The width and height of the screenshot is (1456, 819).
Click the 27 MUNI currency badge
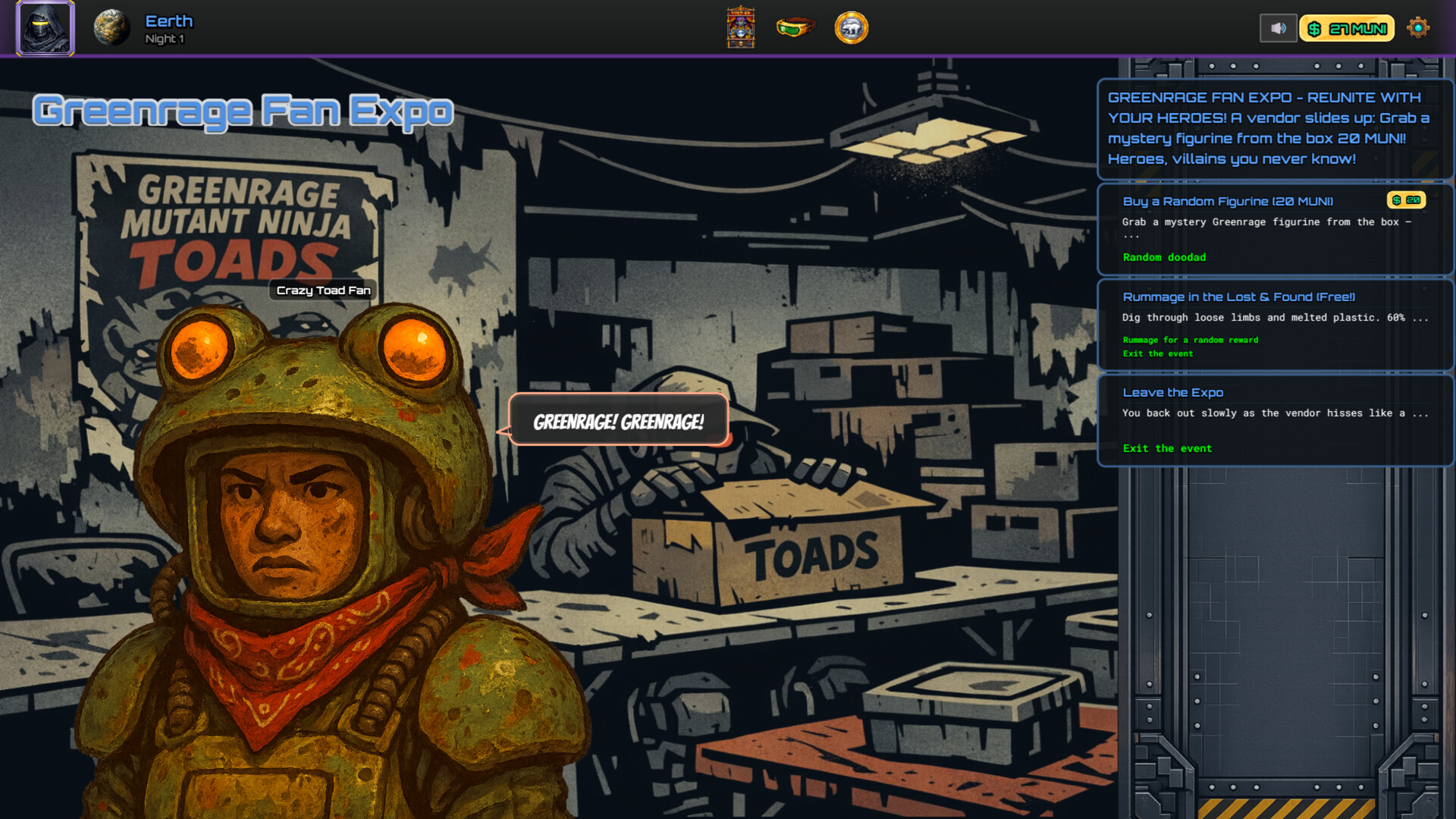click(x=1346, y=28)
